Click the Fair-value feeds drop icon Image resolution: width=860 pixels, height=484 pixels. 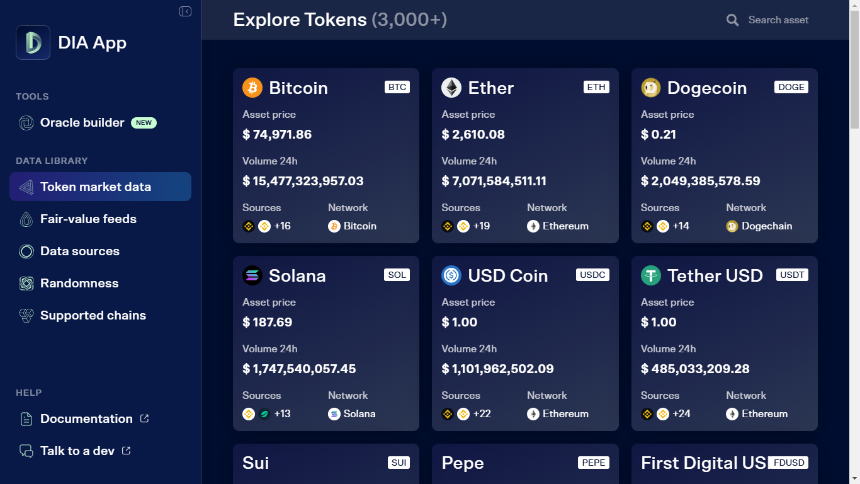click(x=26, y=219)
